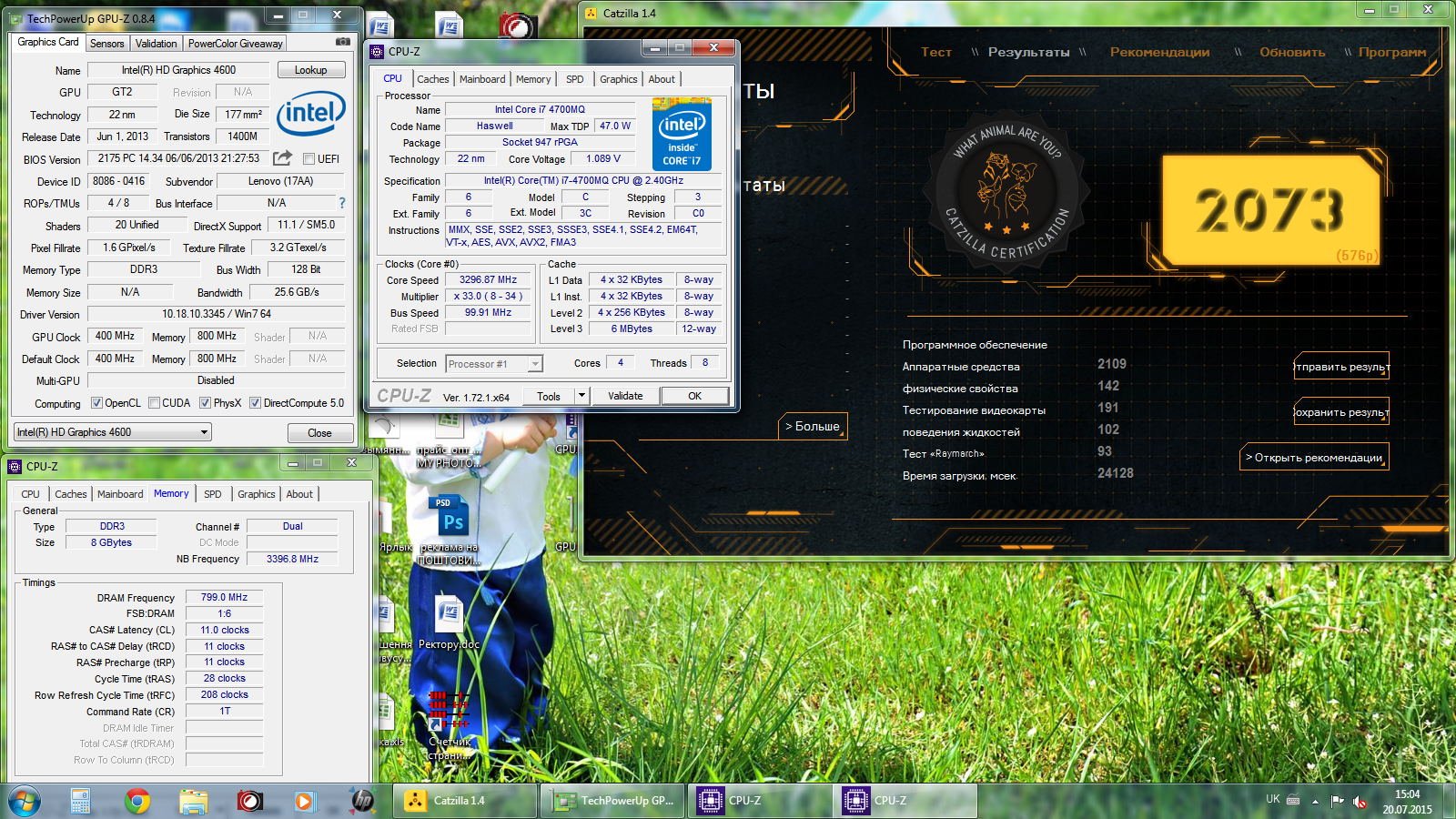
Task: Click the Tools button in CPU-Z
Action: pyautogui.click(x=549, y=396)
